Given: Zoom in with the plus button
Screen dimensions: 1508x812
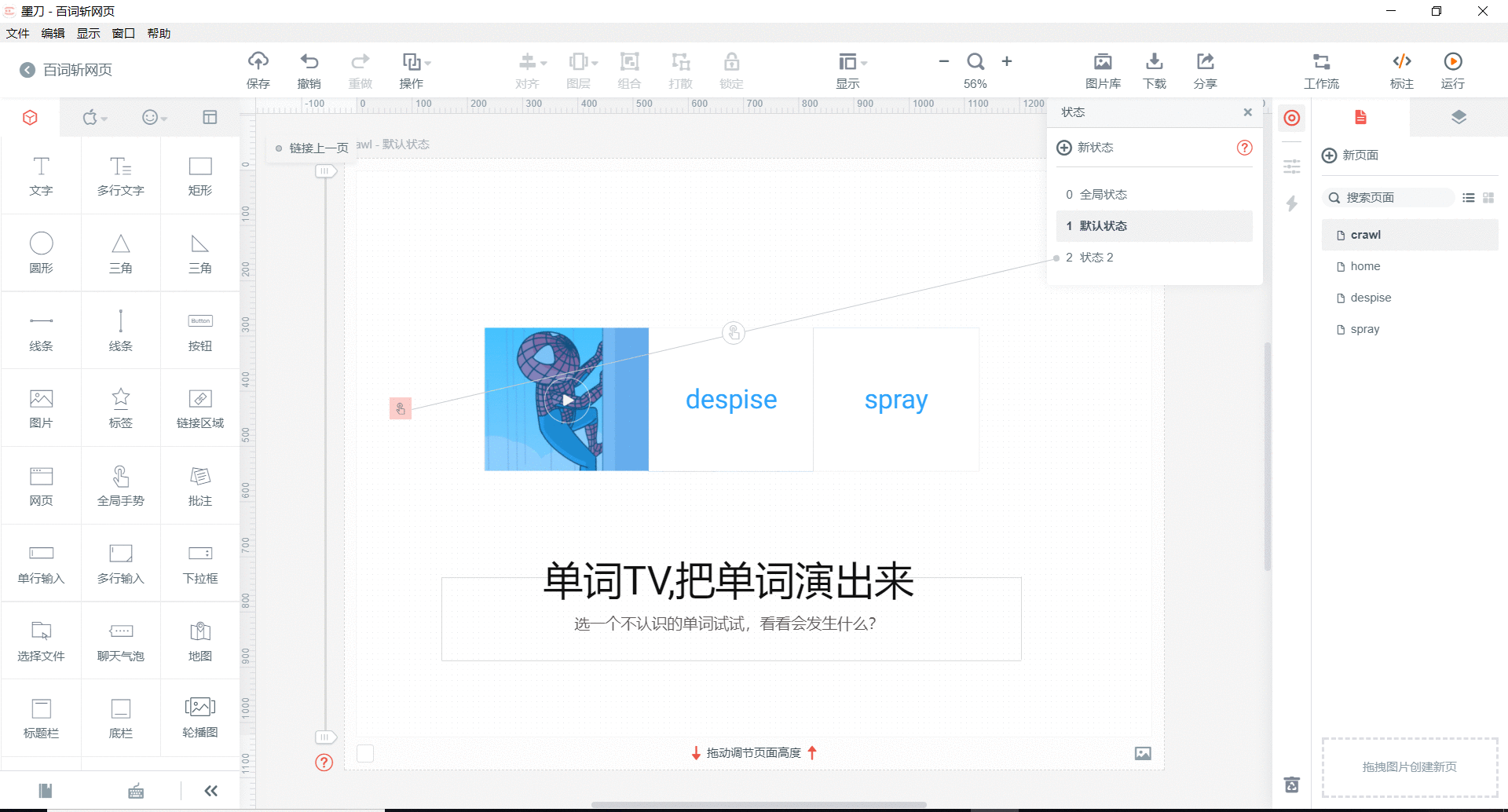Looking at the screenshot, I should [x=1007, y=61].
